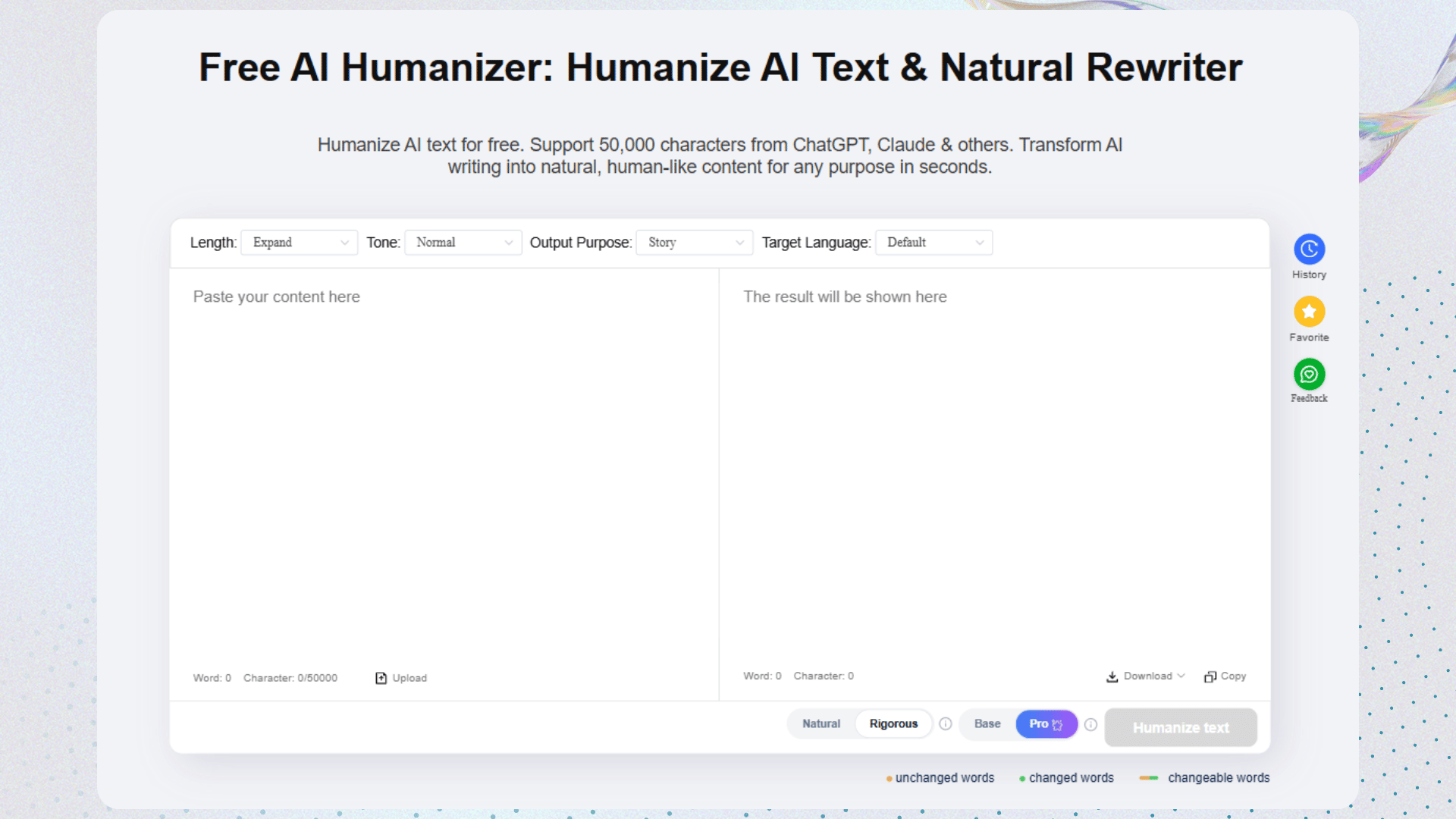Click the Favorite star icon

tap(1309, 312)
